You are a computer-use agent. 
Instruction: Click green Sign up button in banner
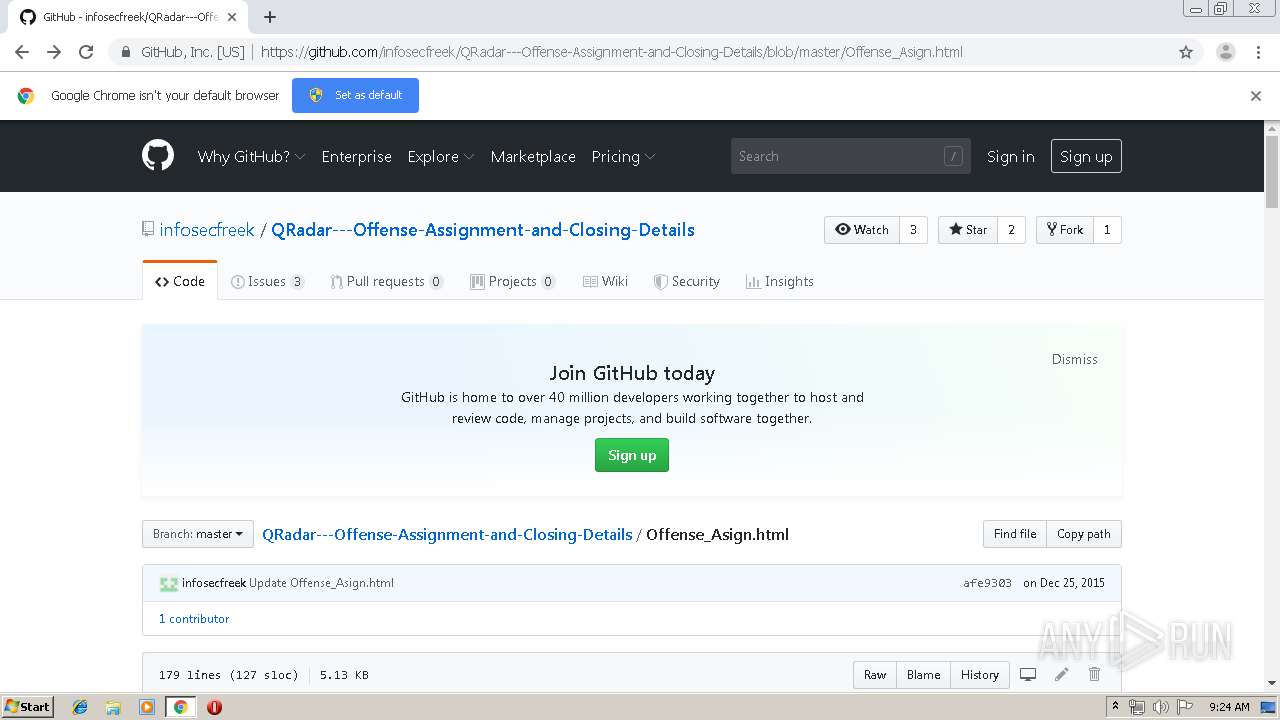click(632, 455)
